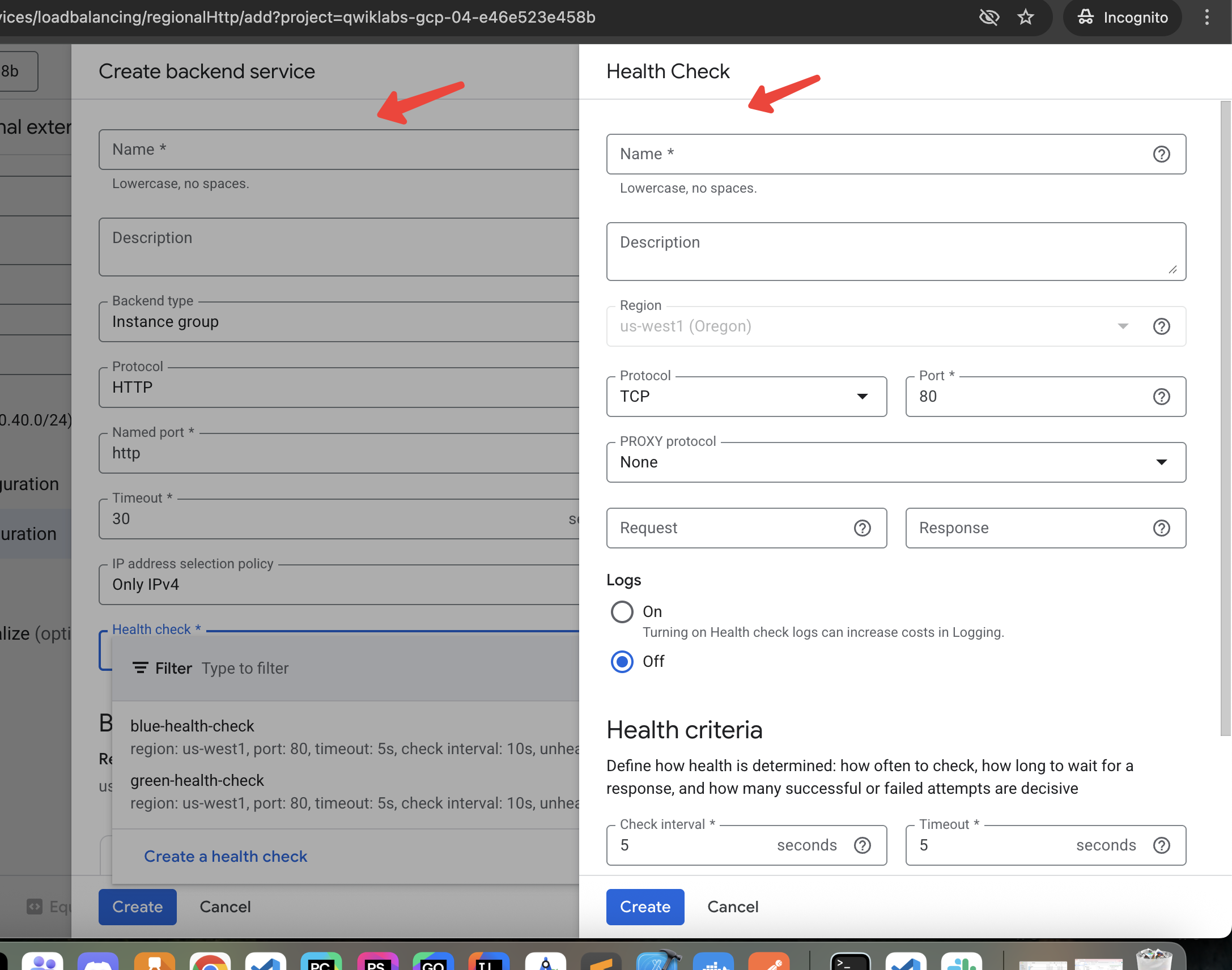Click the Response field help icon
Viewport: 1232px width, 970px height.
pos(1161,528)
